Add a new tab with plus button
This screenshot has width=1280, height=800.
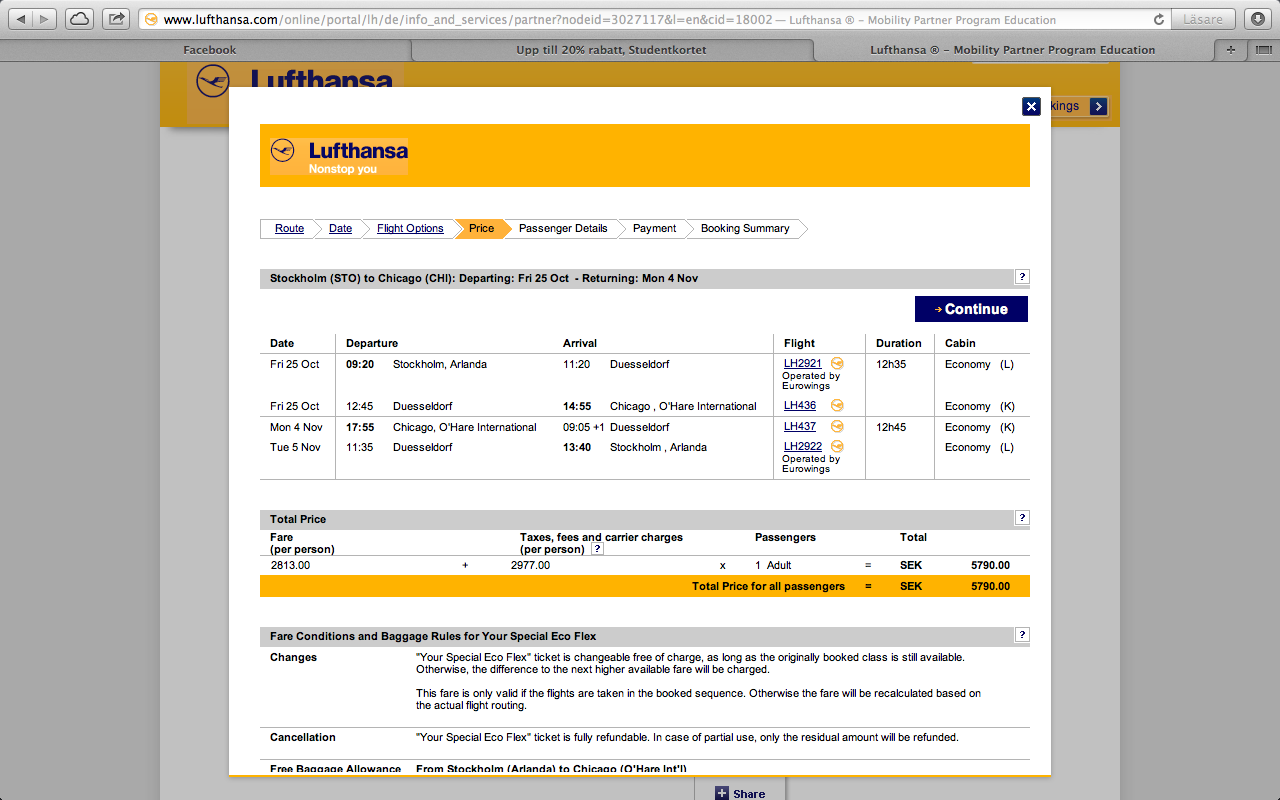[1230, 50]
